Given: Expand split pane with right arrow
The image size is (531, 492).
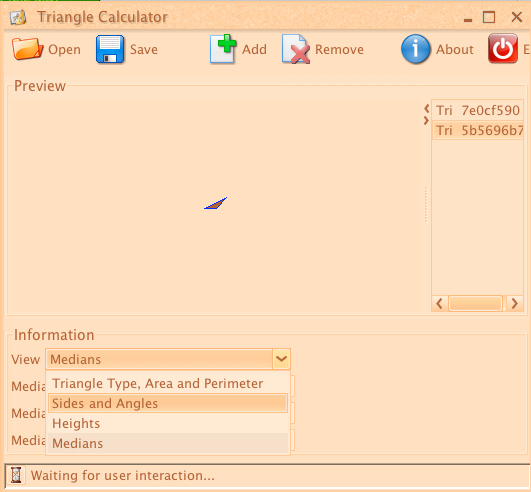Looking at the screenshot, I should (426, 121).
